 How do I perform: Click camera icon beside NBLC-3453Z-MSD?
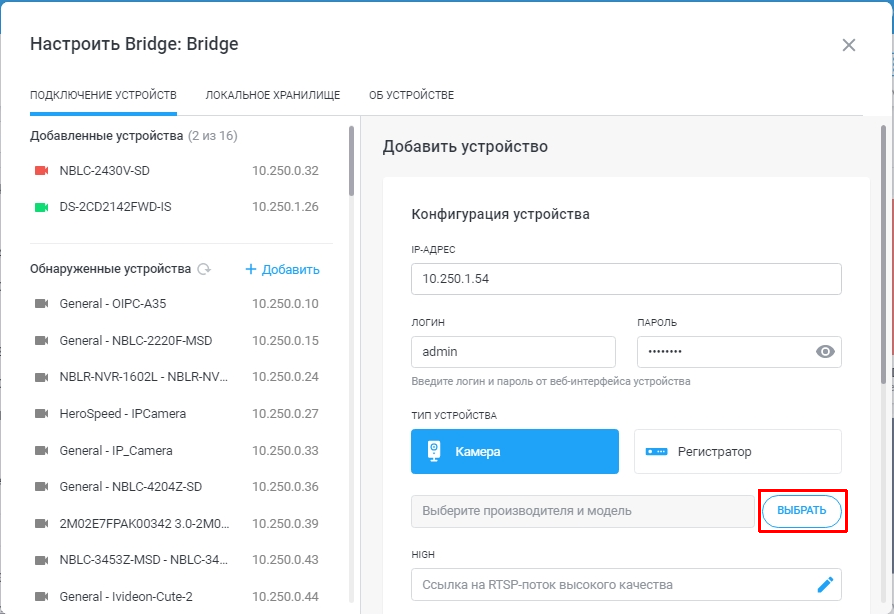tap(42, 560)
